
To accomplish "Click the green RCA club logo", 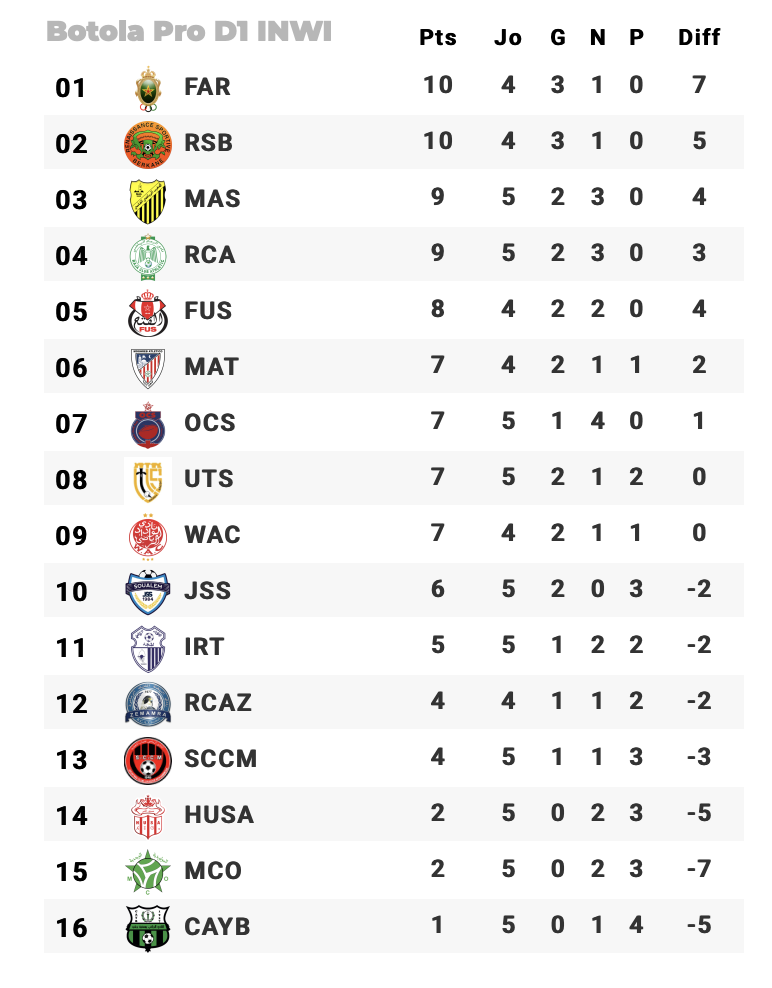I will coord(148,256).
